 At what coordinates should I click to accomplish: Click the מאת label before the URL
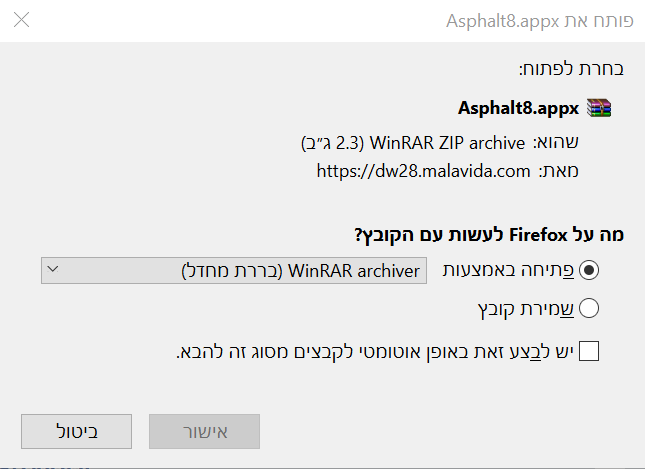(559, 171)
